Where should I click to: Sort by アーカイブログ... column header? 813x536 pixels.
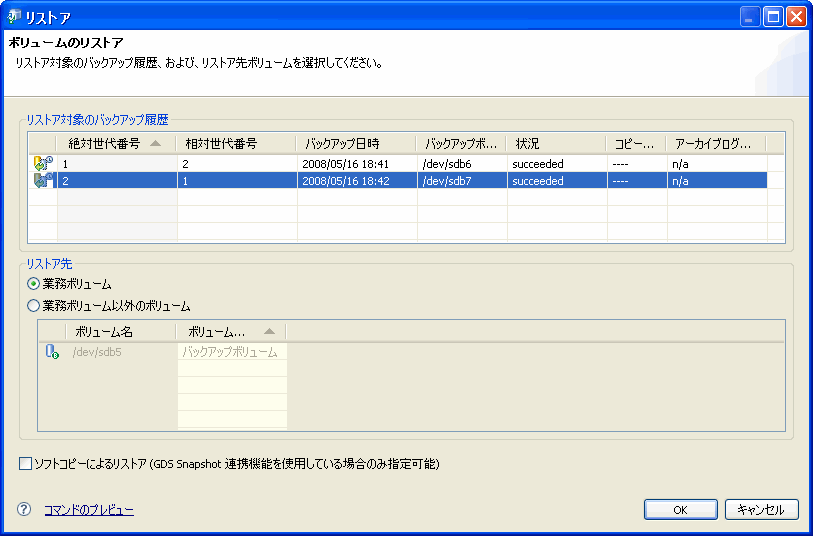717,144
